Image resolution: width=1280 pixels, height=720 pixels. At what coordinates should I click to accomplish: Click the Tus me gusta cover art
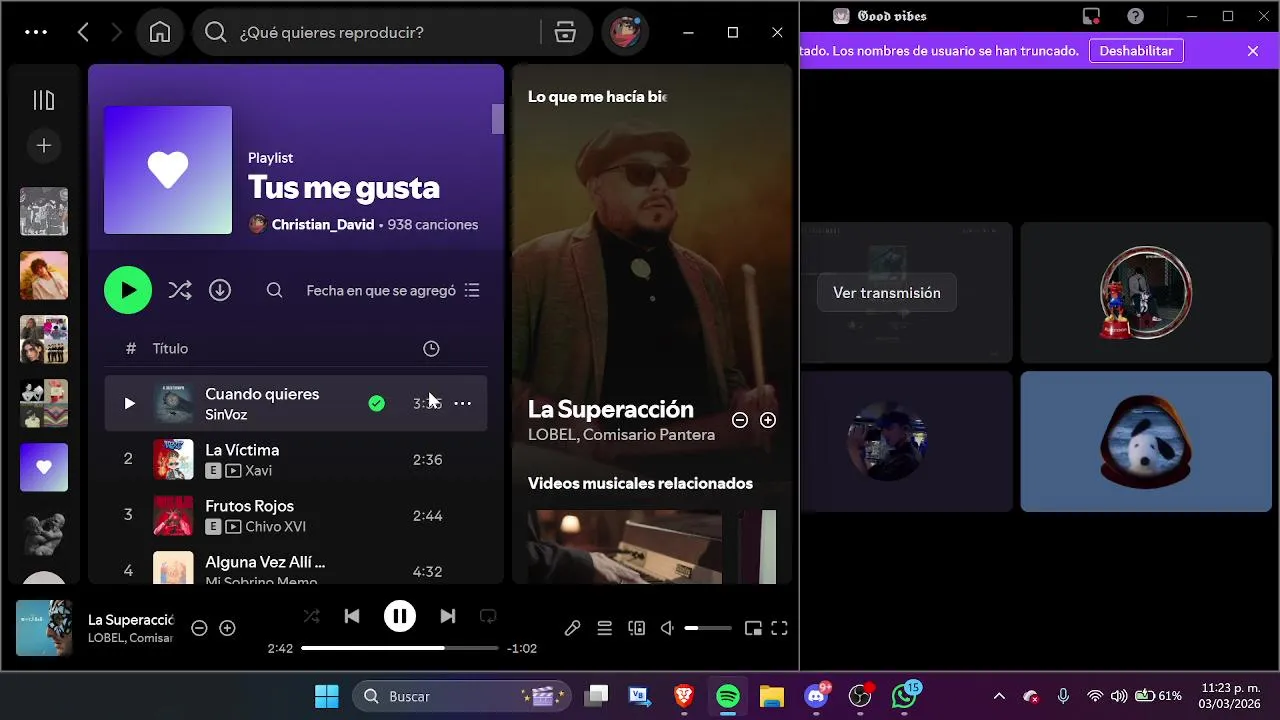click(168, 170)
